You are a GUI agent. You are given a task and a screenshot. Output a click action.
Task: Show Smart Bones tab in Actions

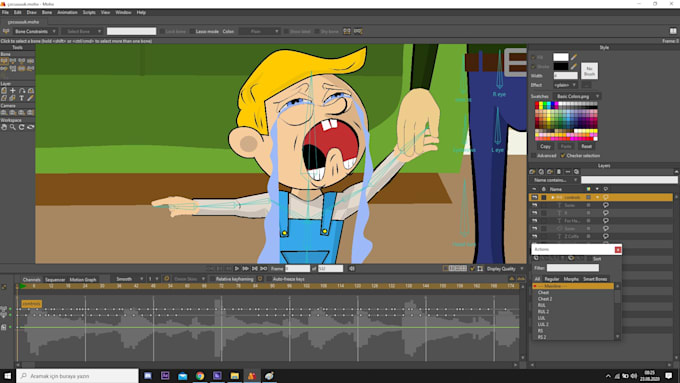click(595, 279)
